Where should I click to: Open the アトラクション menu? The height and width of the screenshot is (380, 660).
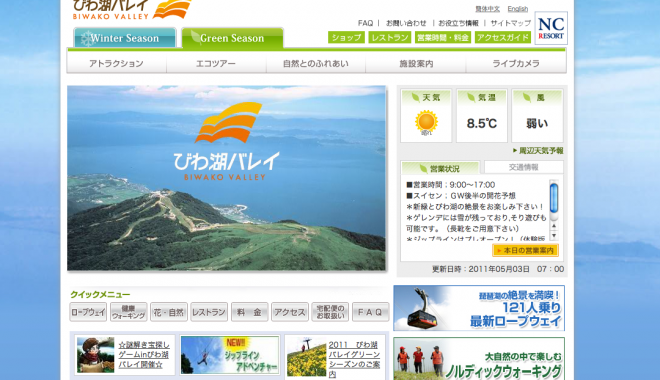pos(117,64)
